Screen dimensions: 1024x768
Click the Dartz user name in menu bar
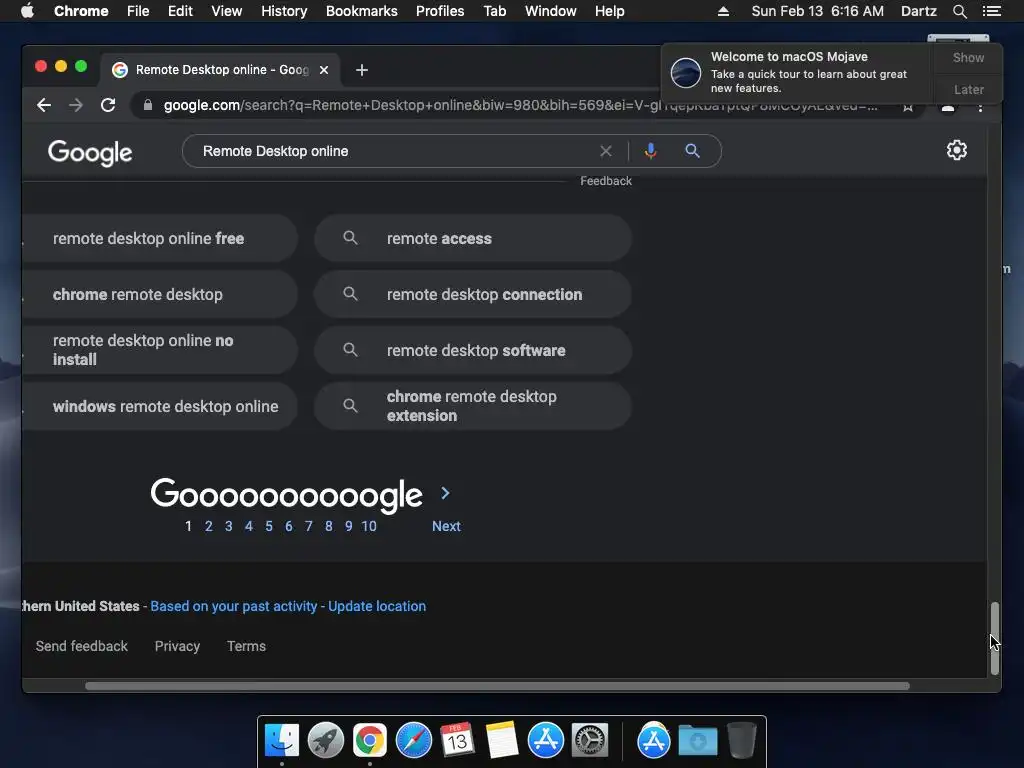coord(918,11)
